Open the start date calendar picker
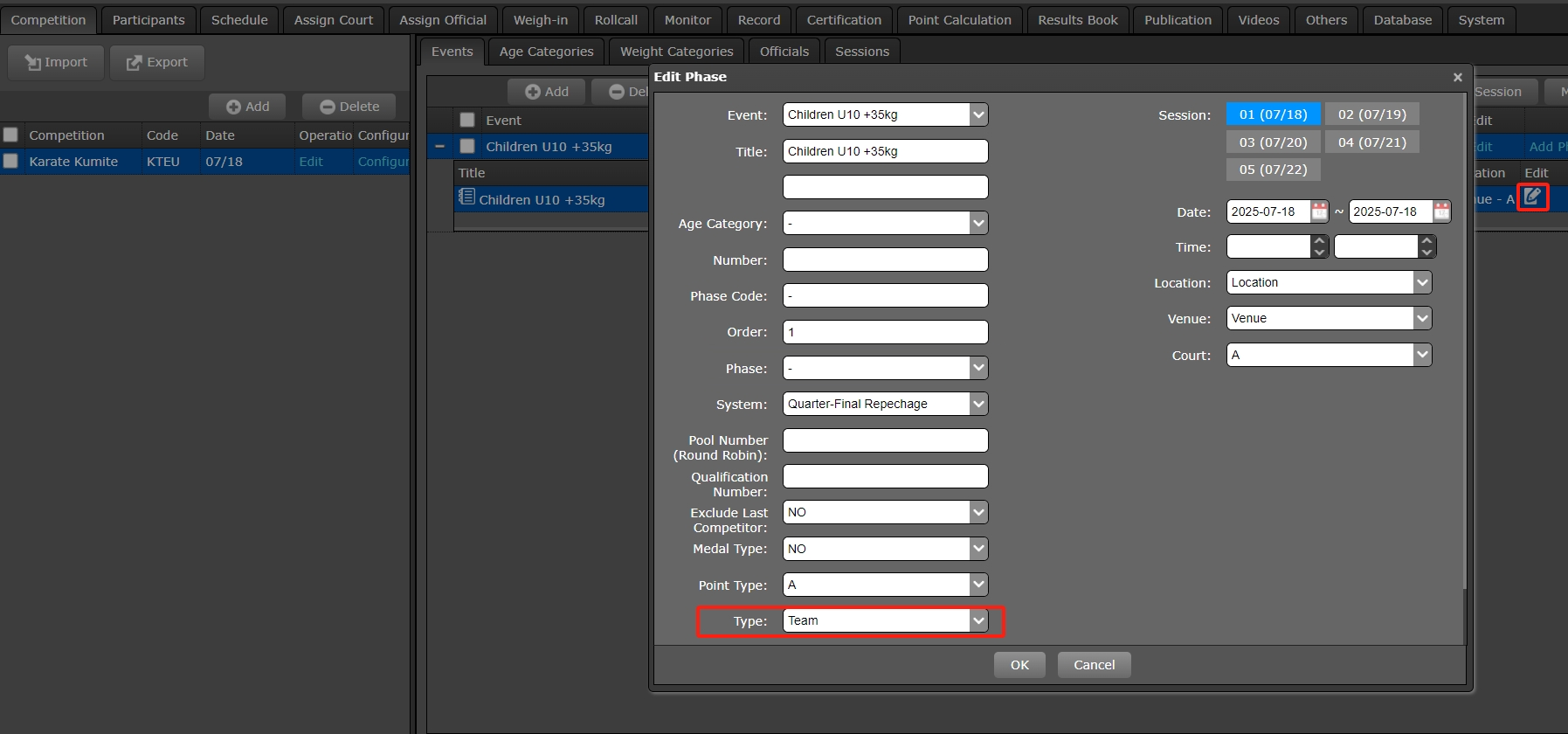Image resolution: width=1568 pixels, height=734 pixels. point(1319,211)
